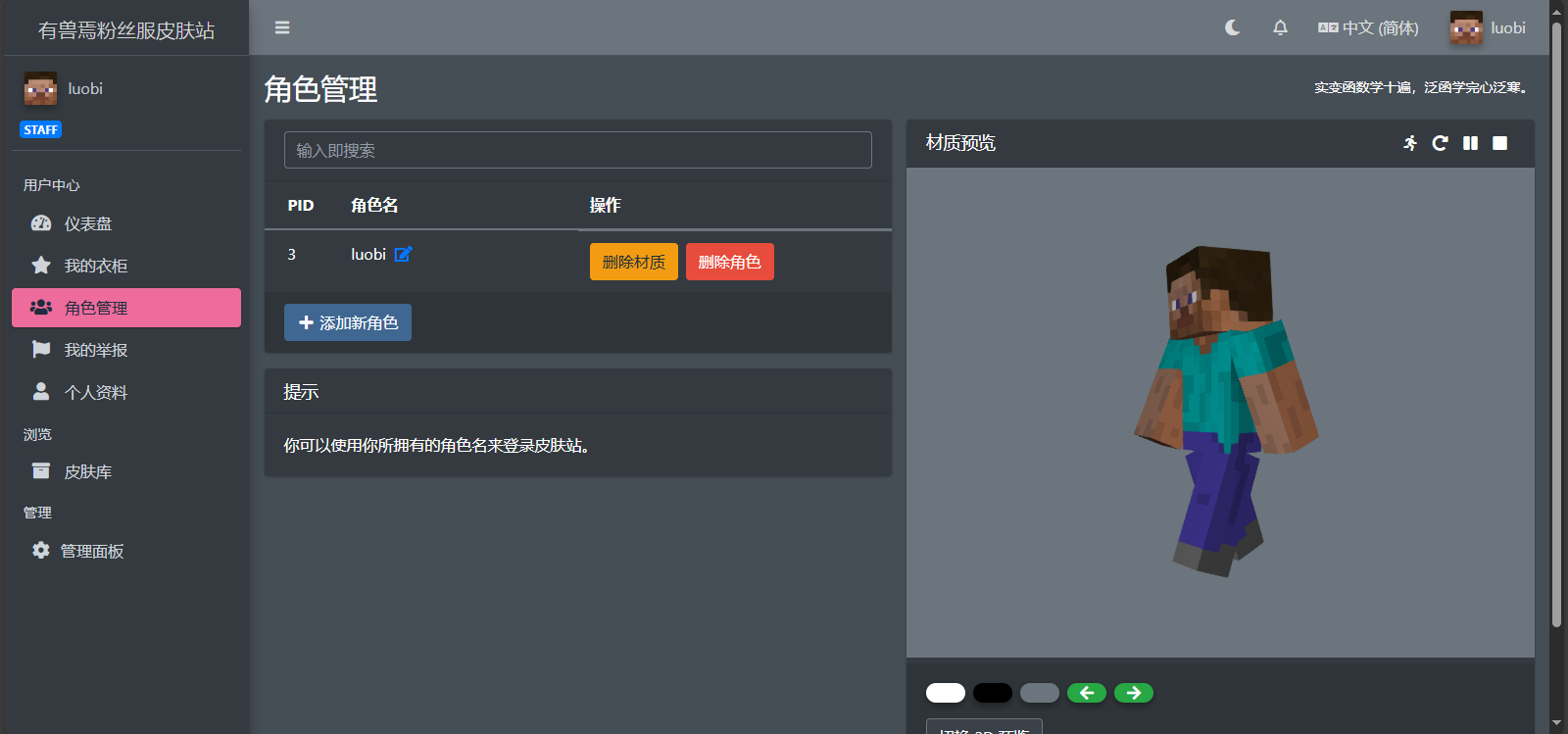
Task: Click the sidebar luobi username link
Action: click(x=85, y=88)
